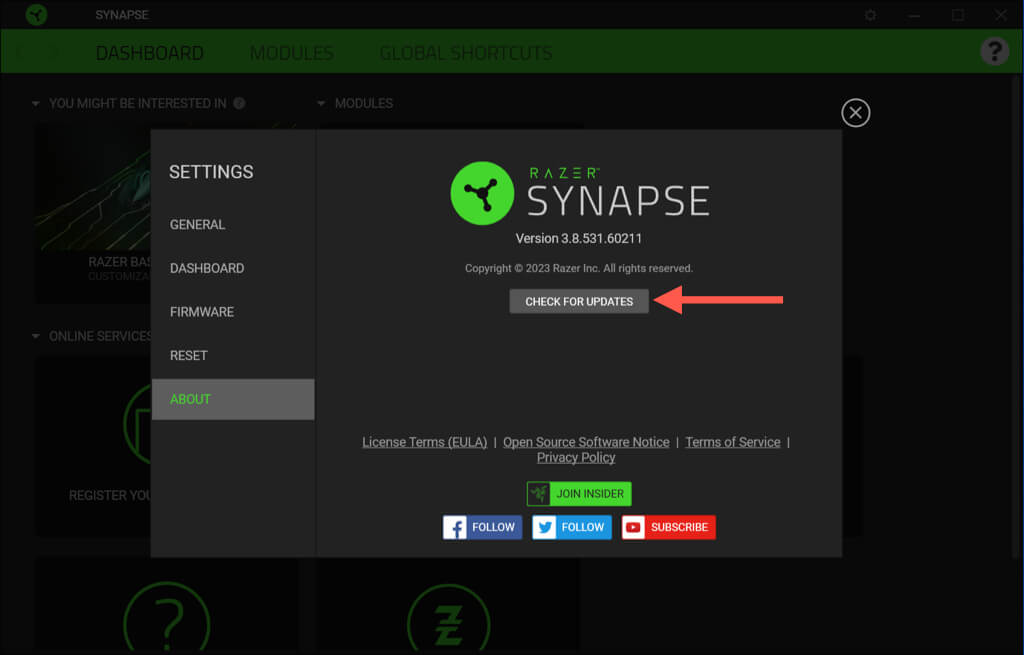The width and height of the screenshot is (1024, 655).
Task: Click the Facebook logo icon
Action: (x=455, y=527)
